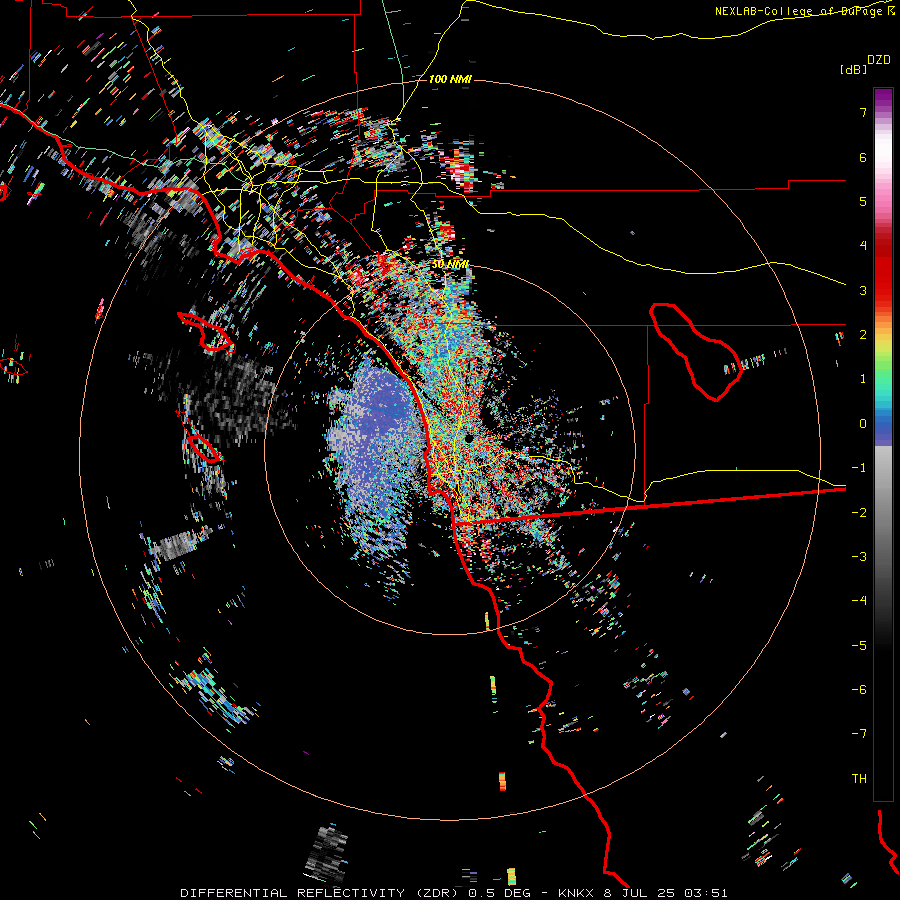Click the 6 tick label on the scale
Image resolution: width=900 pixels, height=900 pixels.
click(863, 157)
